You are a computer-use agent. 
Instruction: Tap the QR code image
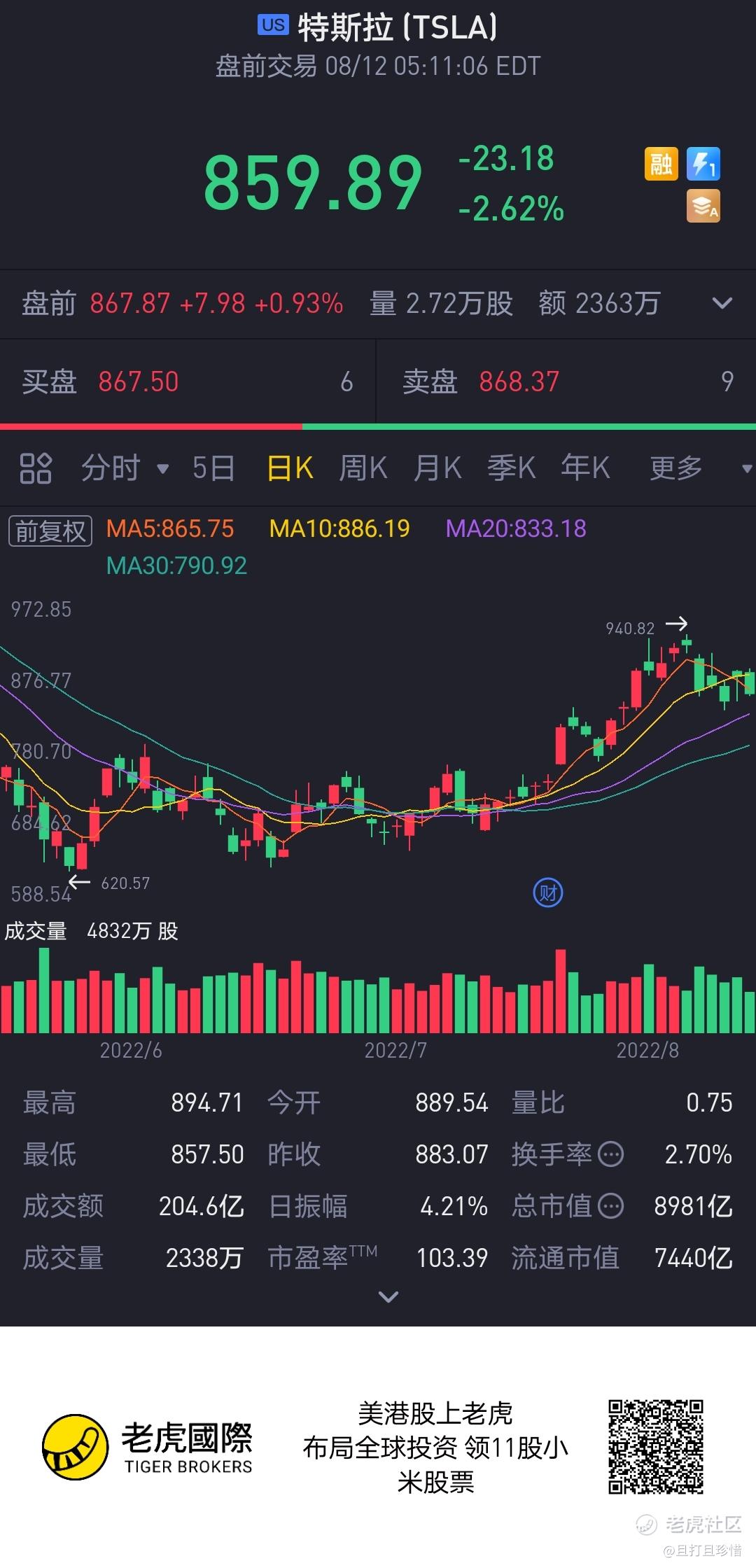[x=655, y=1447]
